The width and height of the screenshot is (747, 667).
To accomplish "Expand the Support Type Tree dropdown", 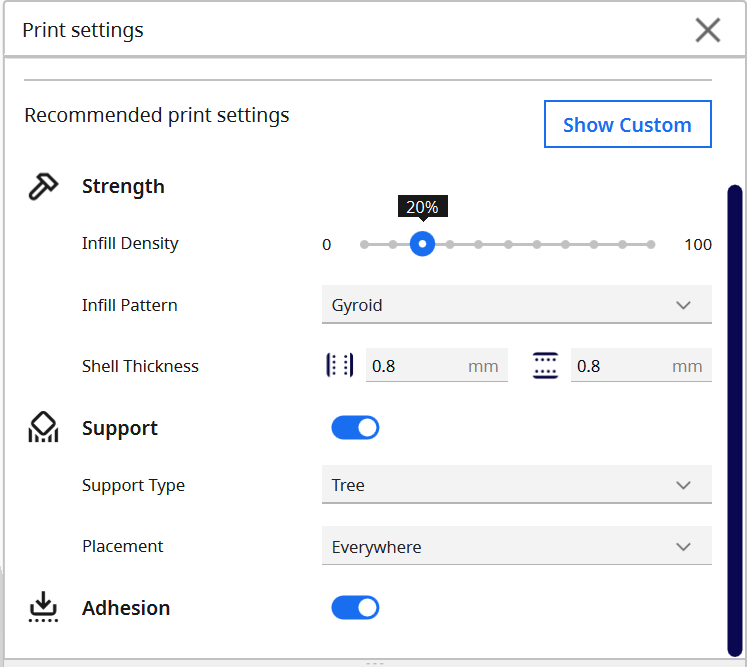I will (516, 485).
